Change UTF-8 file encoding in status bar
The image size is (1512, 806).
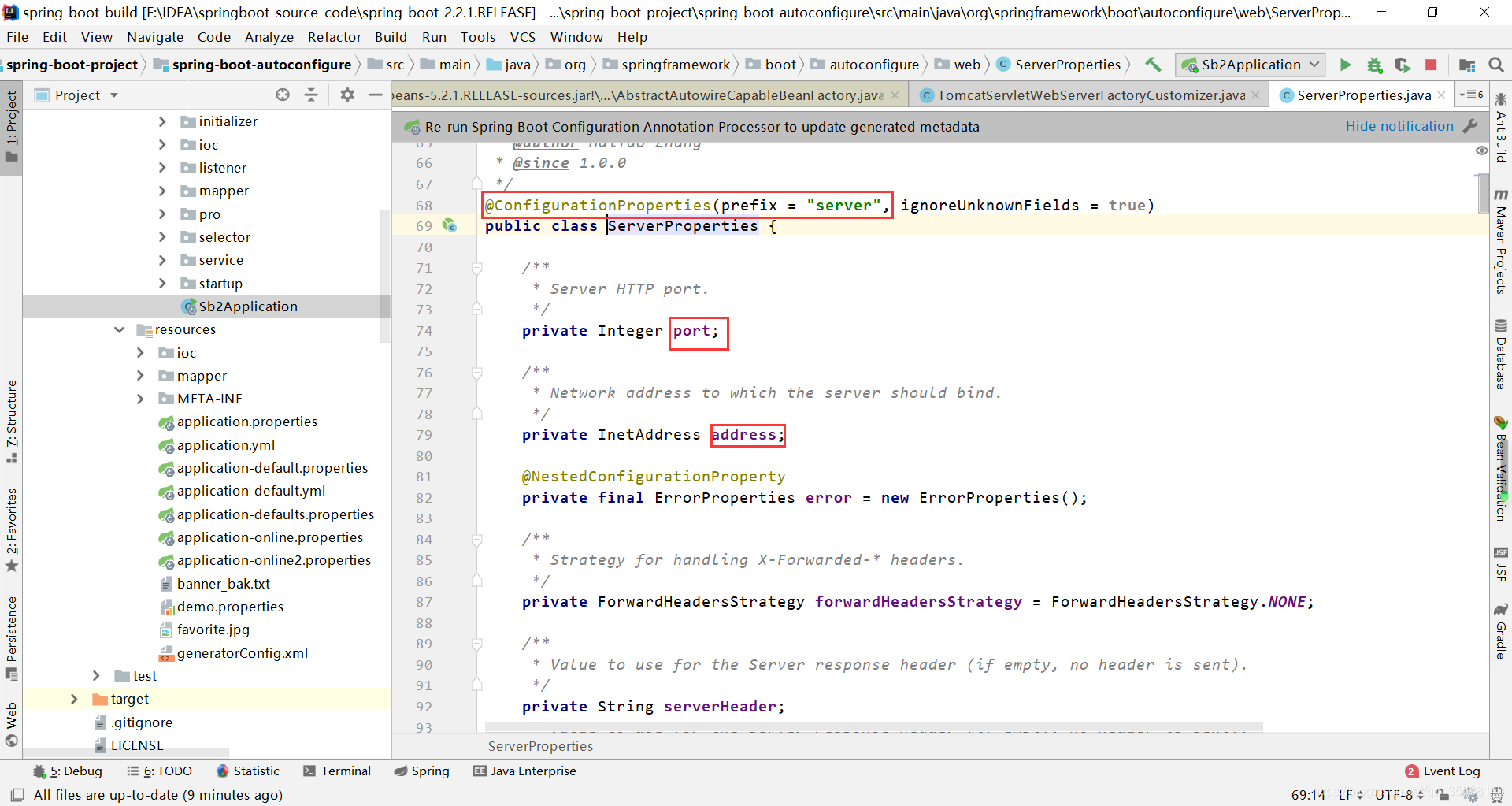[1398, 795]
